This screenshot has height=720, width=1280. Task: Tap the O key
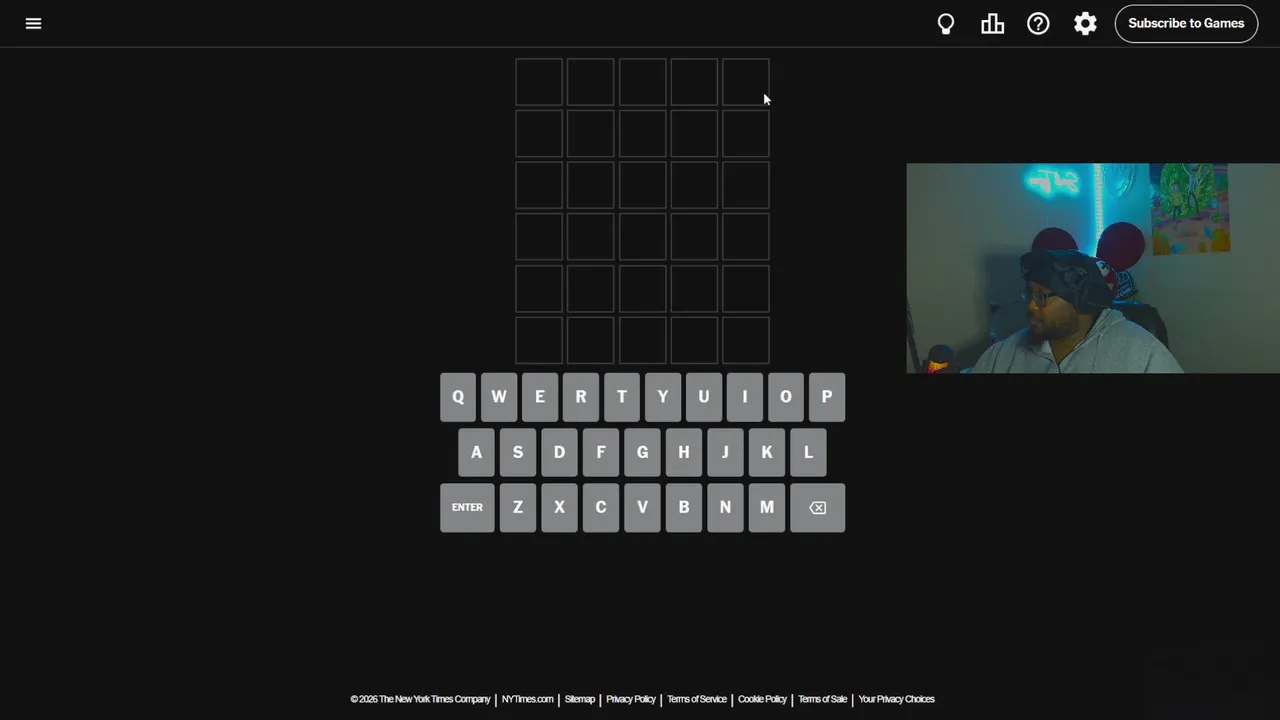point(786,397)
